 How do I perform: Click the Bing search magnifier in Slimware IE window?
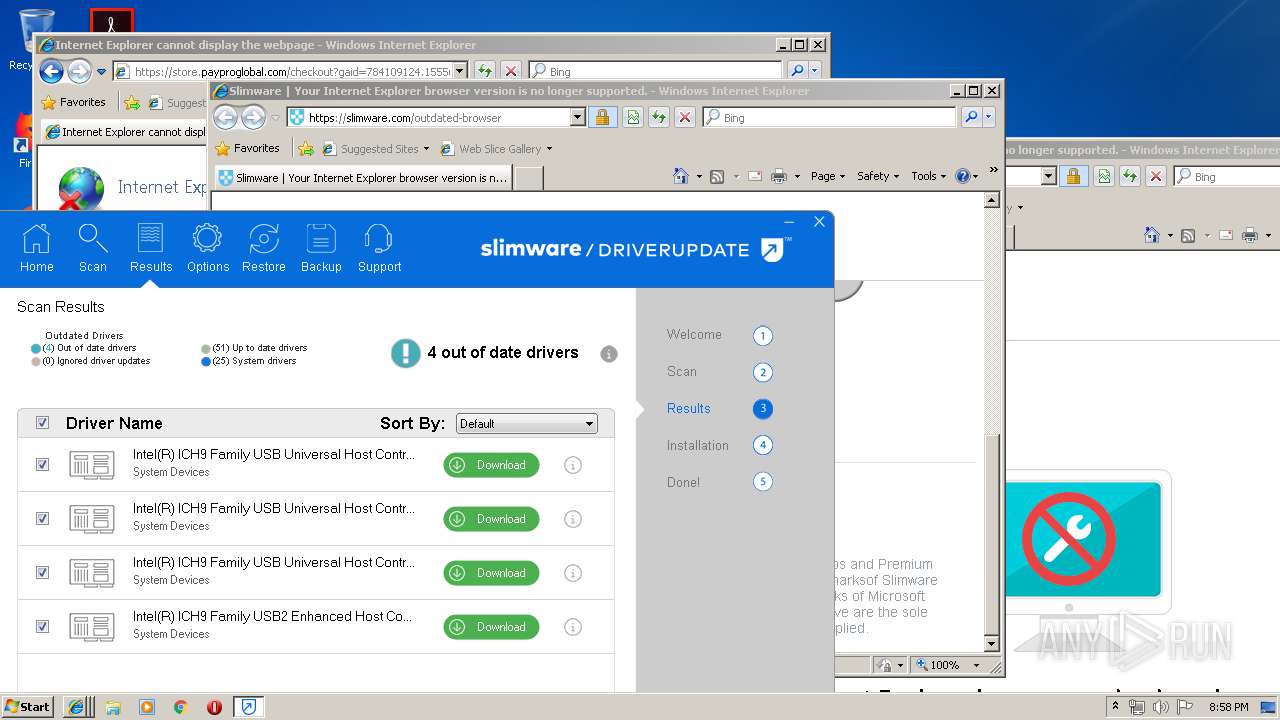pyautogui.click(x=970, y=118)
